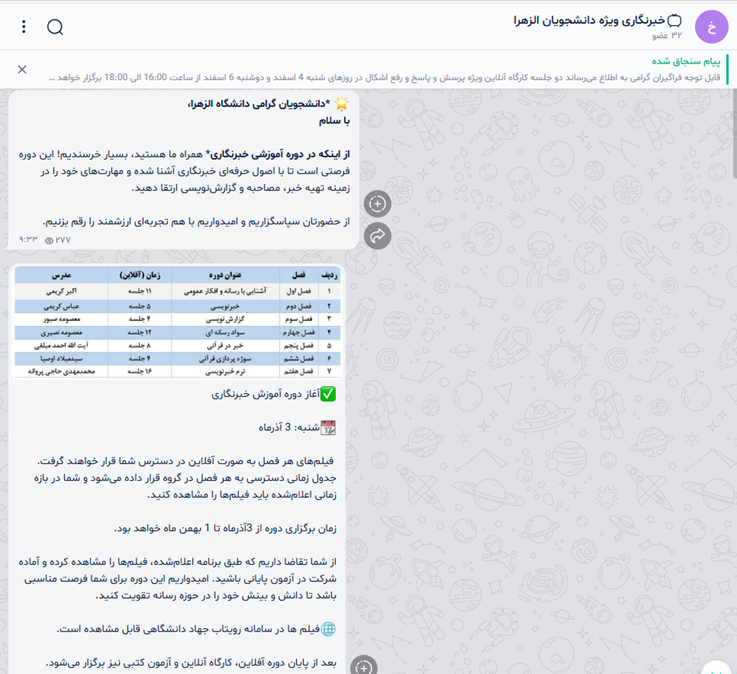The width and height of the screenshot is (737, 674).
Task: Click the pinned message preview text about کارگاه آنلاین
Action: coord(384,77)
